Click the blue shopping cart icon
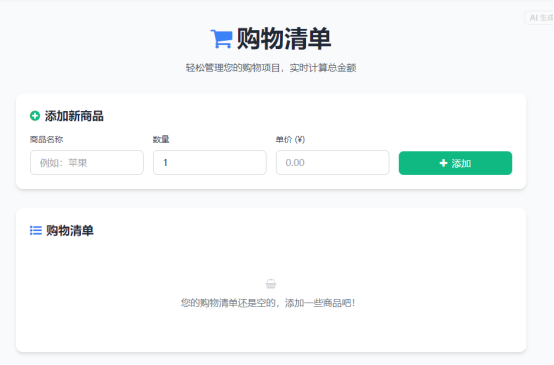 point(222,39)
